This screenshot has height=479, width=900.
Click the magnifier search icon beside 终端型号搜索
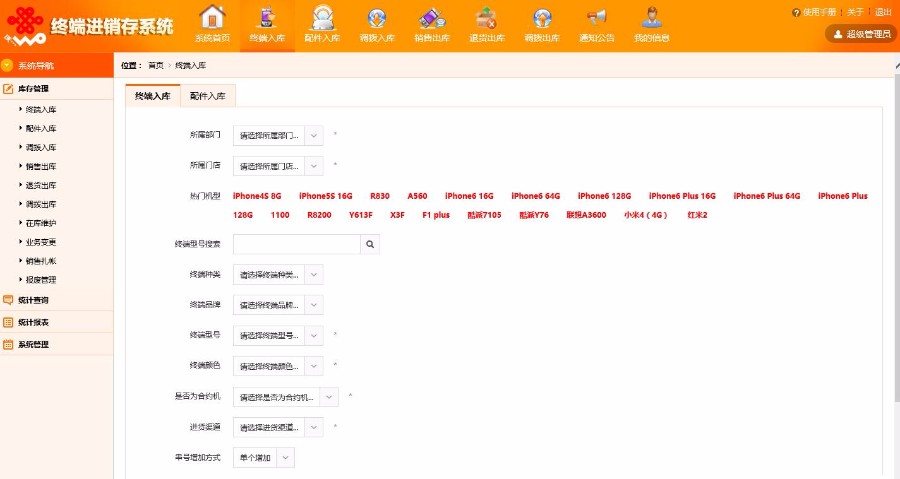coord(370,244)
